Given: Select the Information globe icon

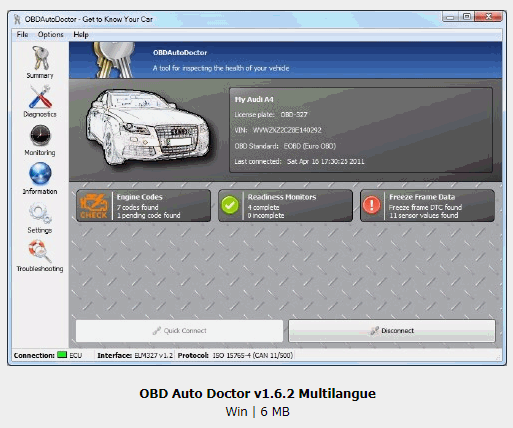Looking at the screenshot, I should tap(40, 173).
